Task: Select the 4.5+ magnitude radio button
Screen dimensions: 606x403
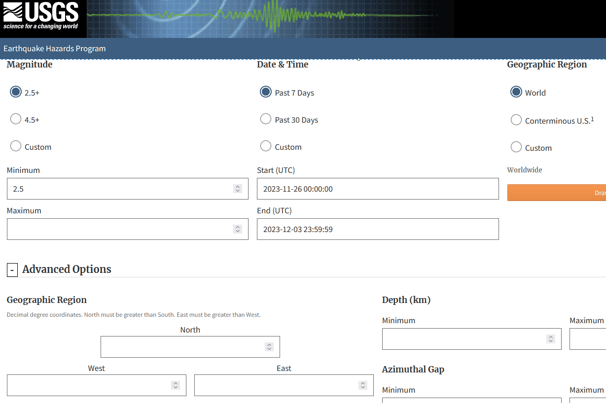Action: 15,119
